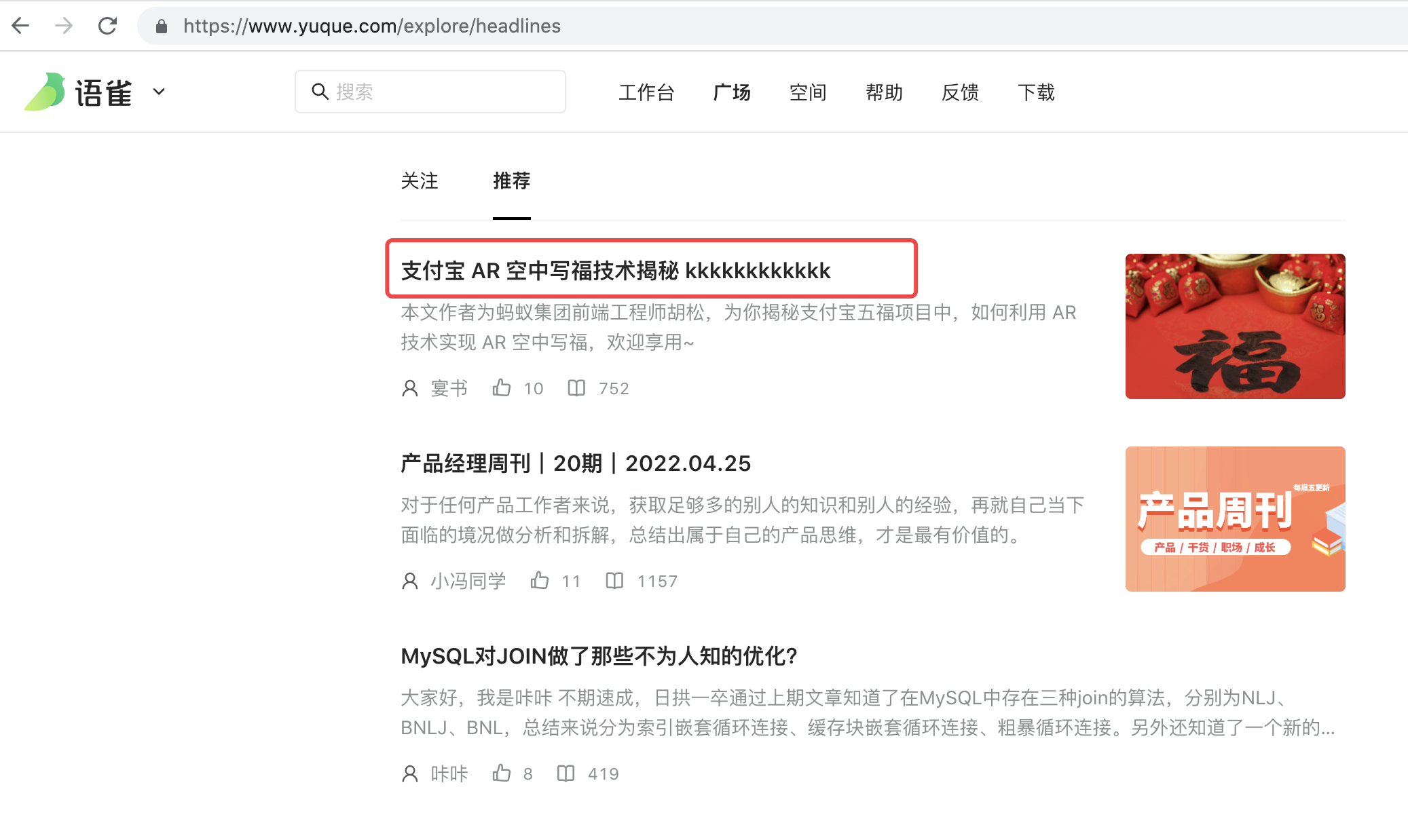
Task: Click 下载 in the top bar
Action: (1036, 92)
